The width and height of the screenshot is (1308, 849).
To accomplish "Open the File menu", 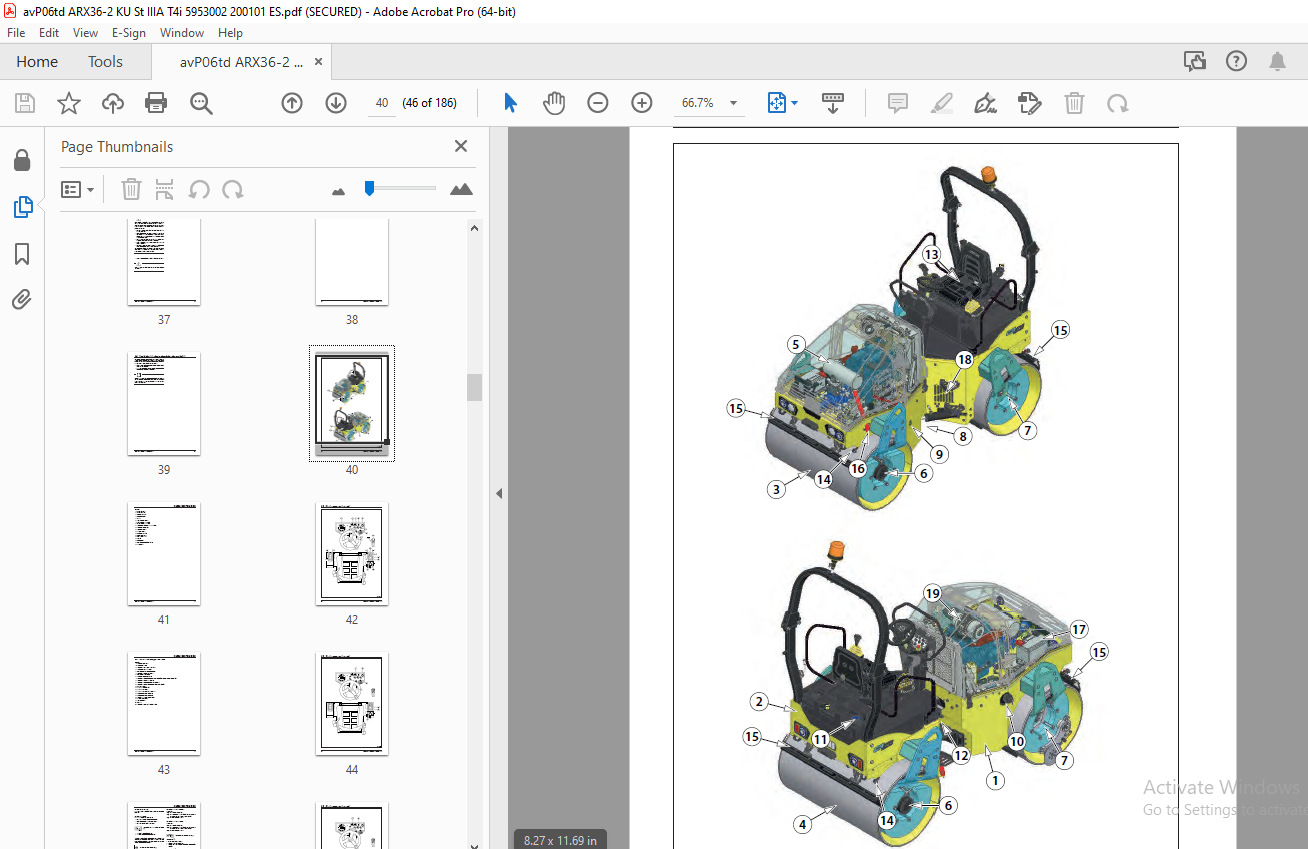I will point(16,33).
